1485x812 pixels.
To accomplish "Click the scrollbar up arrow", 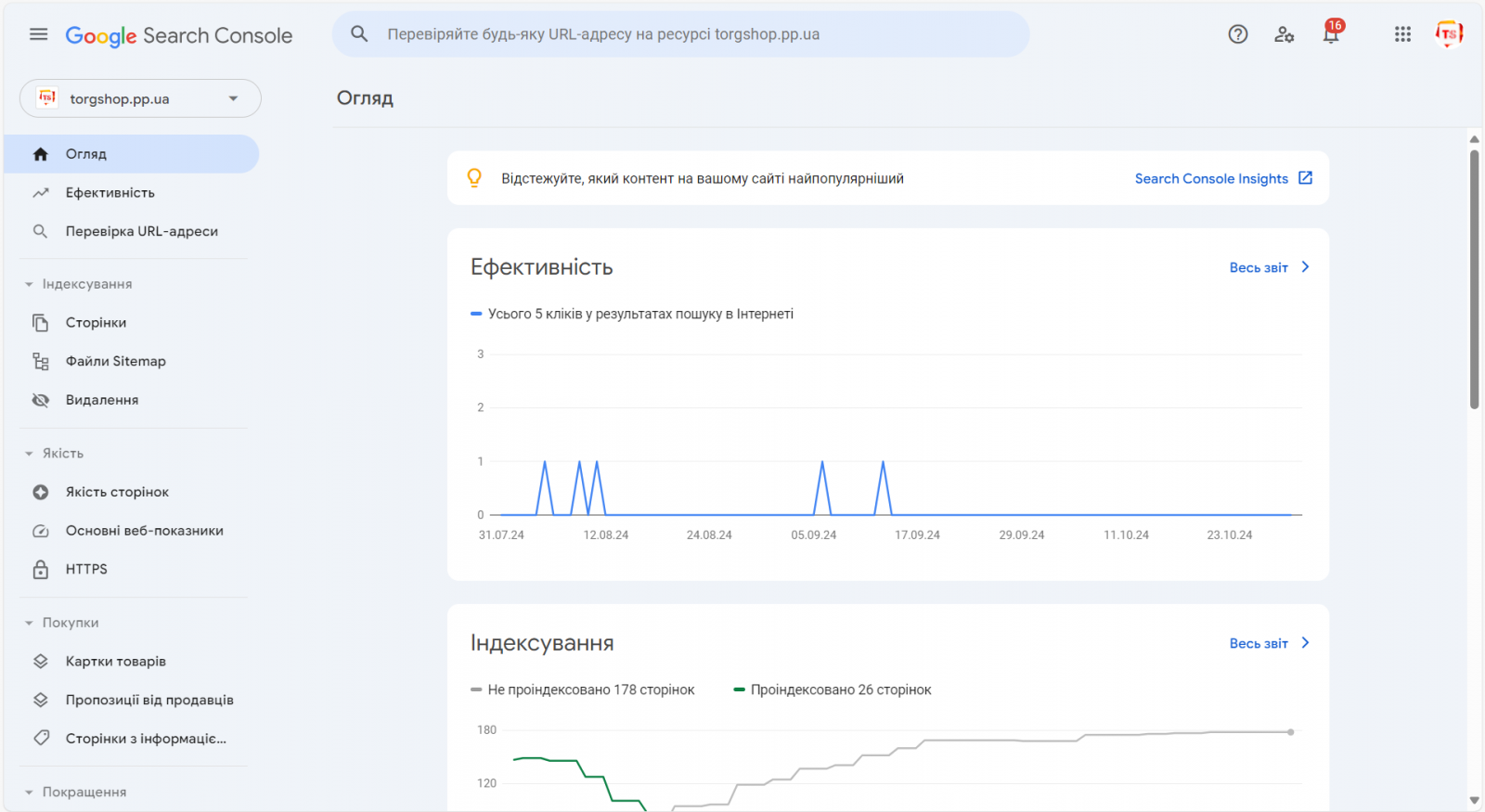I will click(x=1474, y=139).
